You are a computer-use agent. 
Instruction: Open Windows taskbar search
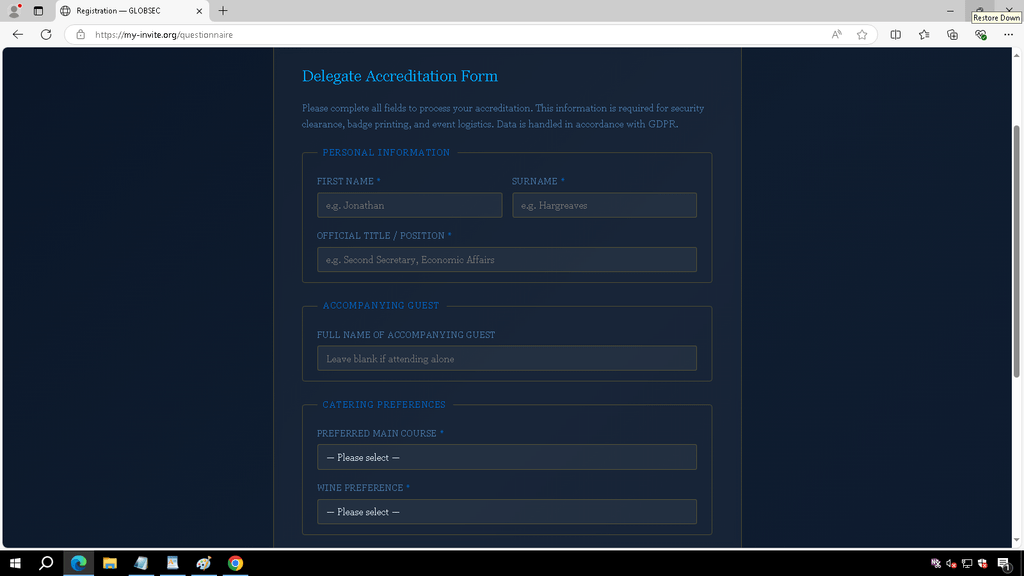46,563
